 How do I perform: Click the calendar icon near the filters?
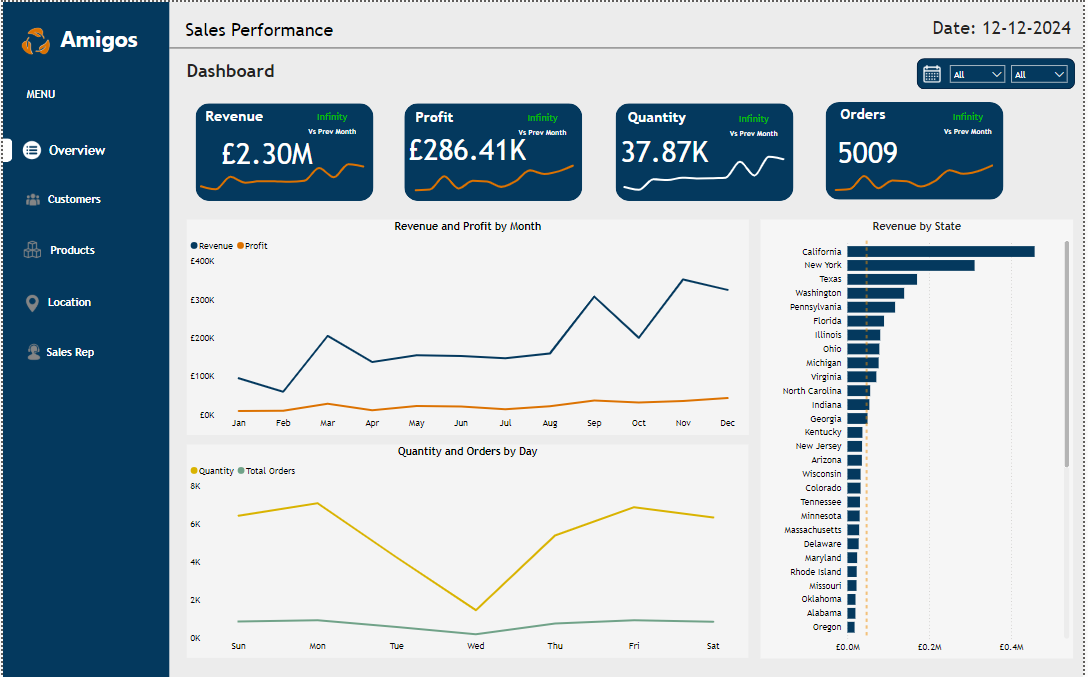pyautogui.click(x=931, y=73)
